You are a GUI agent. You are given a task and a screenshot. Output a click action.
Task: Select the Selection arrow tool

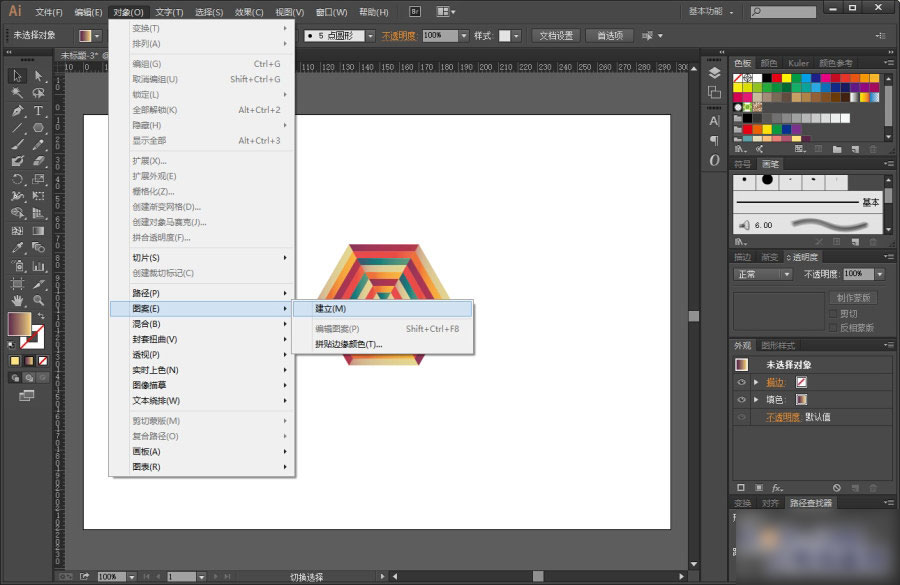[17, 76]
